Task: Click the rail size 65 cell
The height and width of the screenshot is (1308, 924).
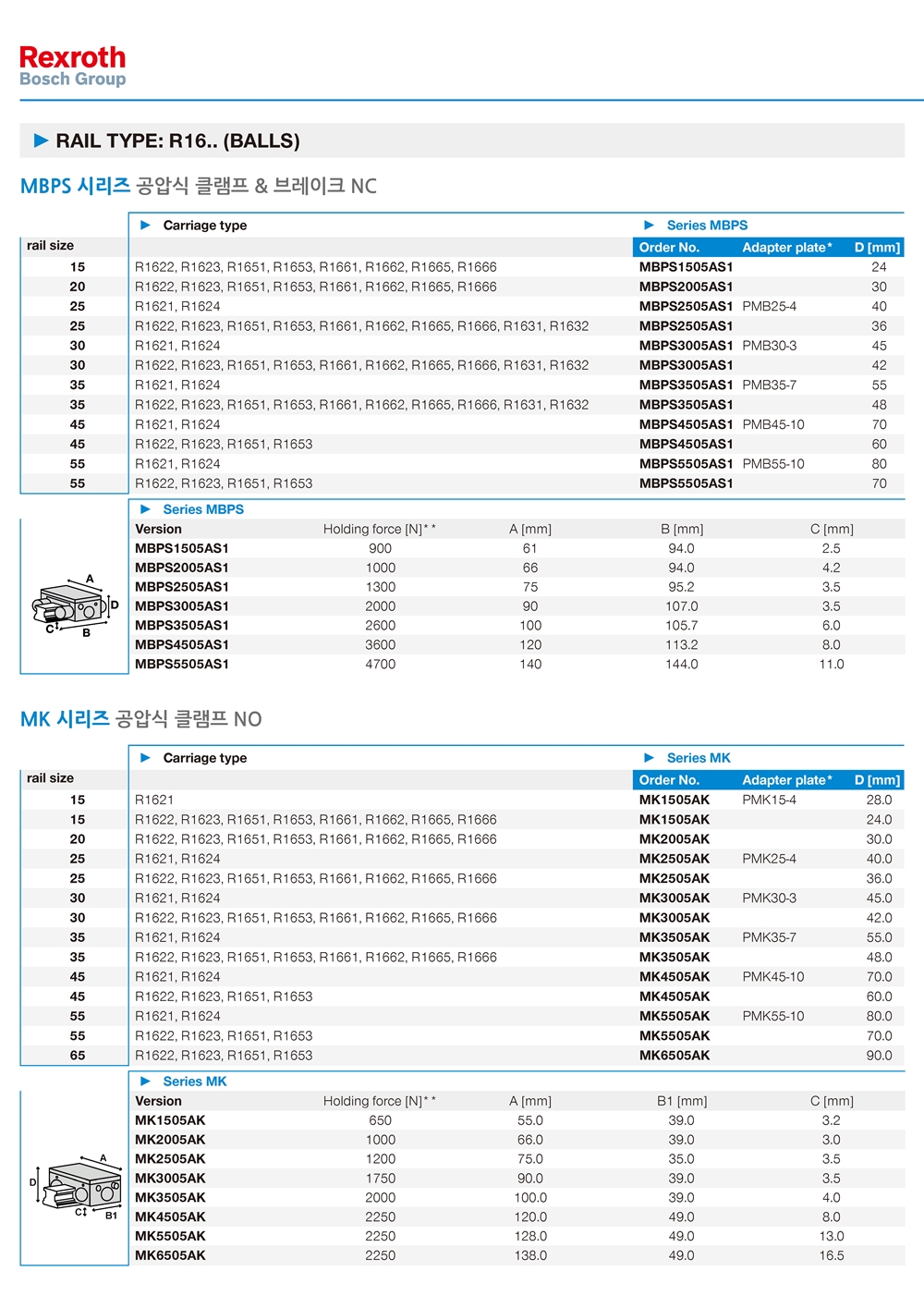Action: (x=78, y=1056)
